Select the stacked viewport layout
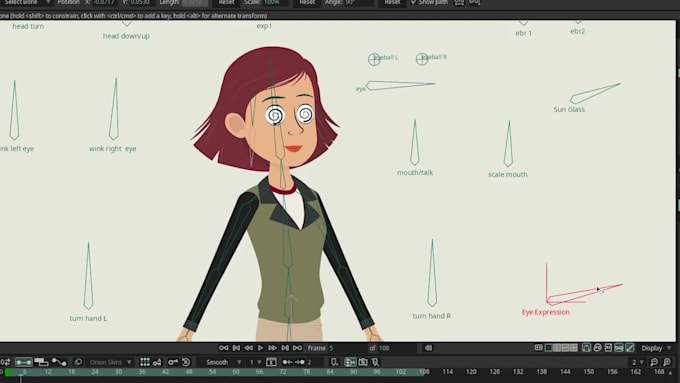680x383 pixels. point(565,348)
